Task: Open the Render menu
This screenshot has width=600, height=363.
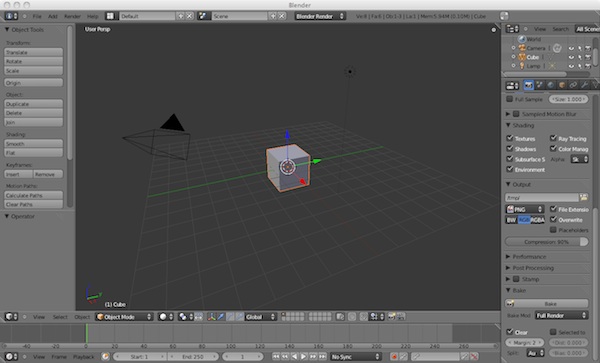Action: click(x=72, y=16)
